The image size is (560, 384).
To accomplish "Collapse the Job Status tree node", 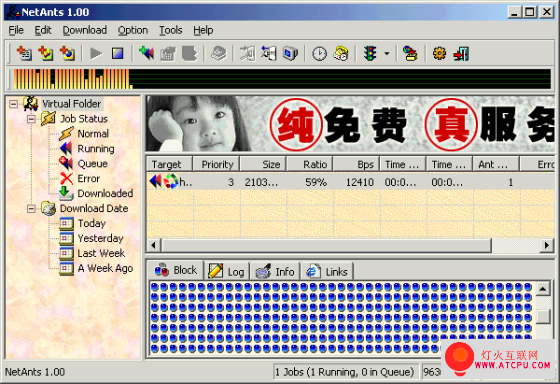I will click(x=31, y=119).
